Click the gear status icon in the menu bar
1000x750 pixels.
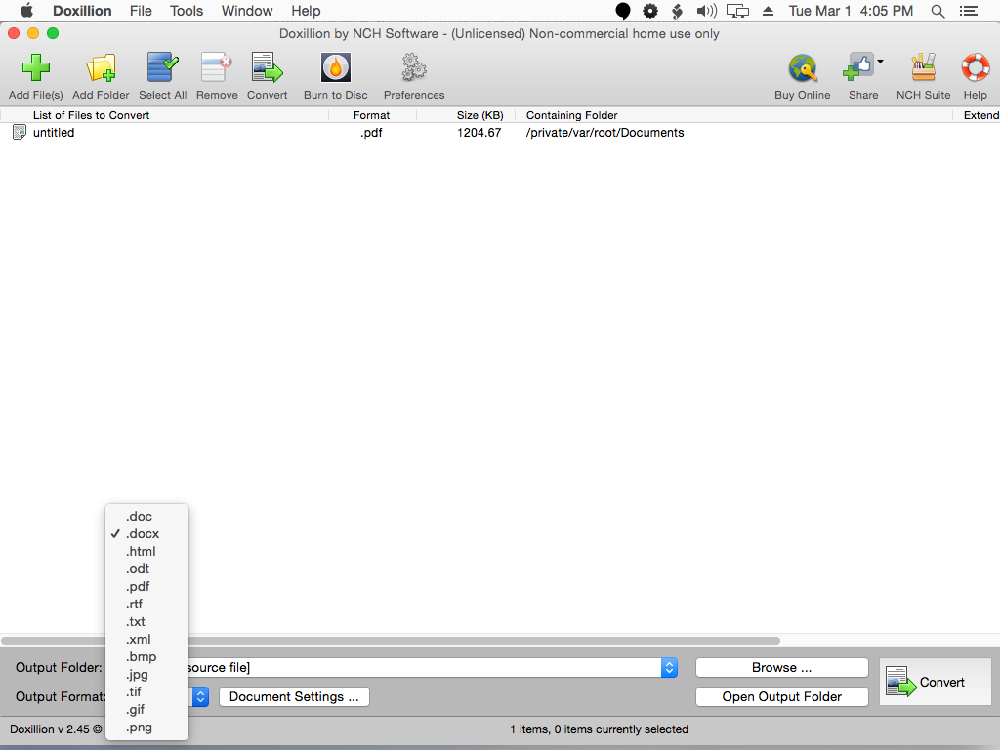coord(650,11)
